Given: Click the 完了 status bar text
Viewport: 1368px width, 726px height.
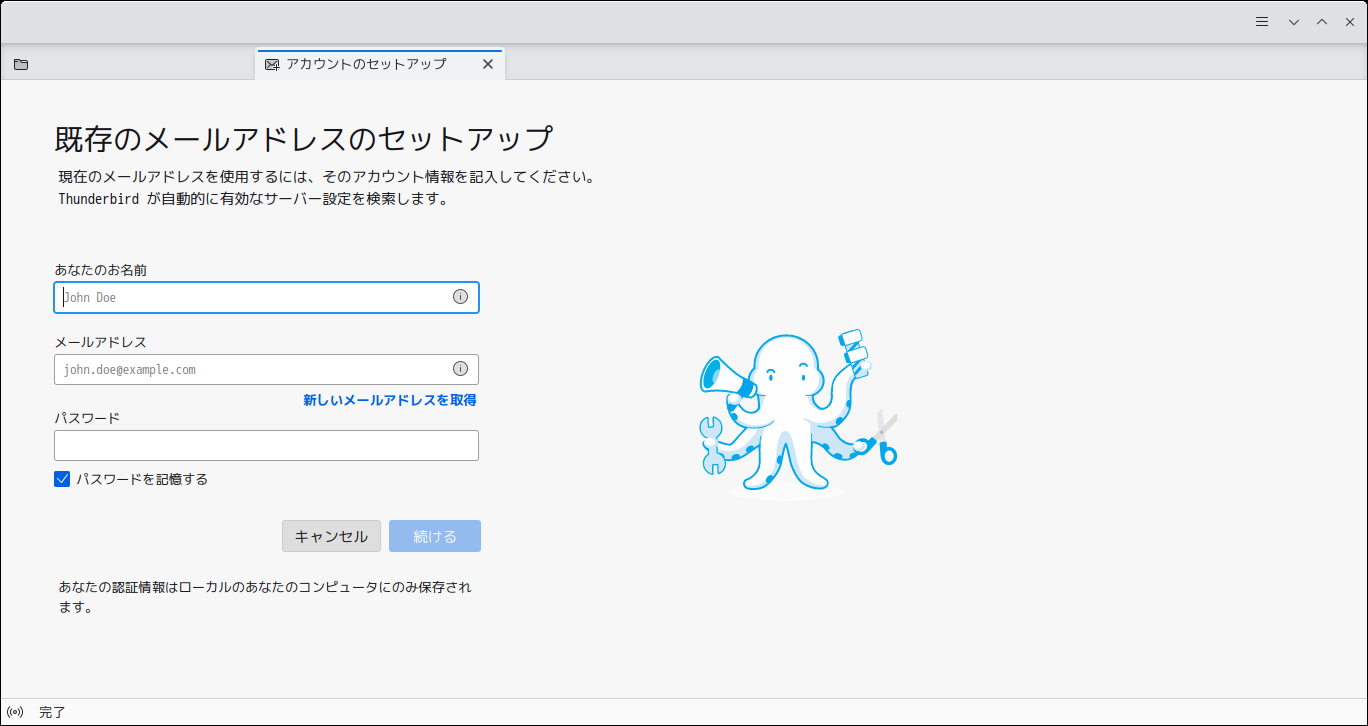Looking at the screenshot, I should [52, 712].
